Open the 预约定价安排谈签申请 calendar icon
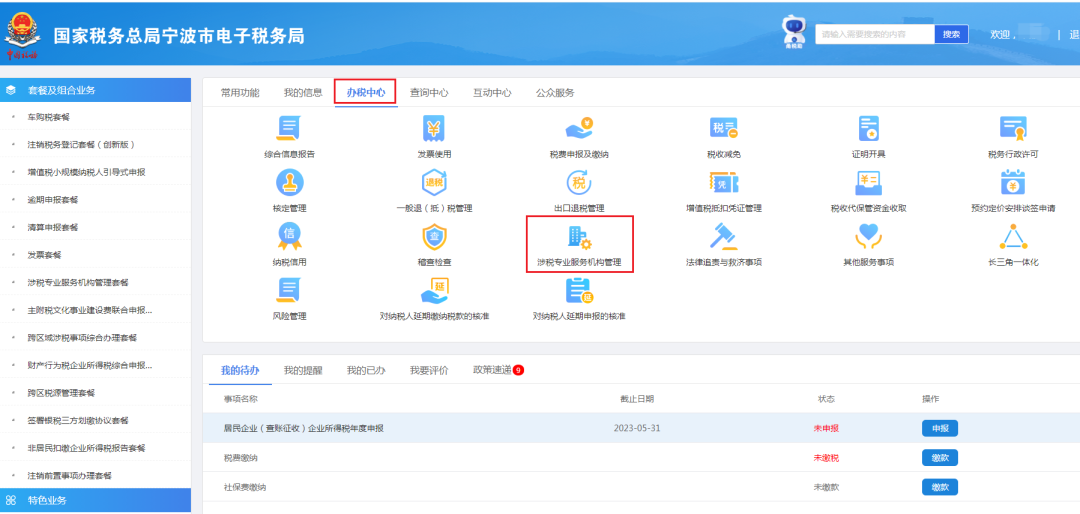Viewport: 1080px width, 514px height. (1012, 183)
